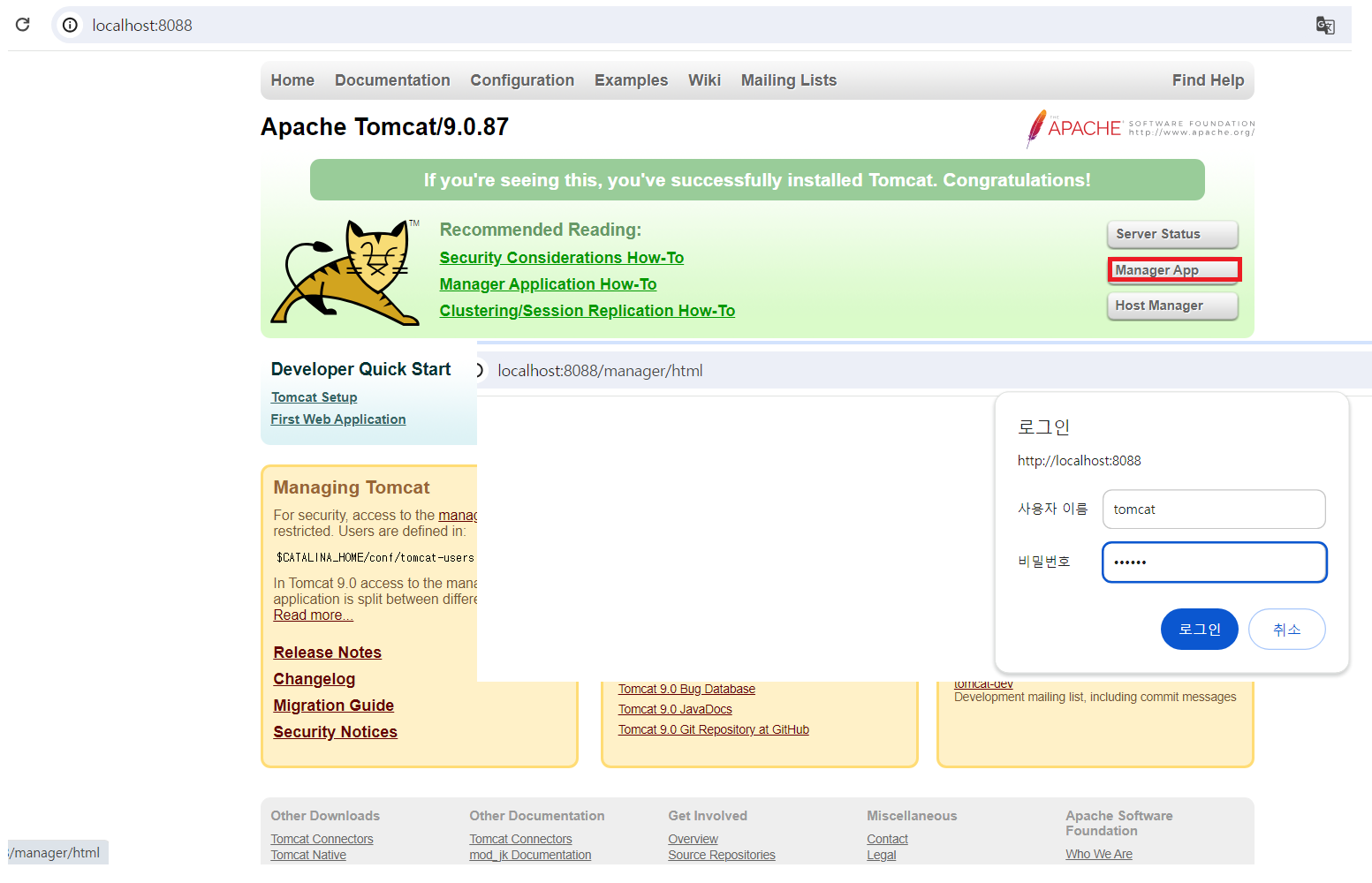This screenshot has width=1372, height=883.
Task: Open the Home menu item
Action: [x=292, y=80]
